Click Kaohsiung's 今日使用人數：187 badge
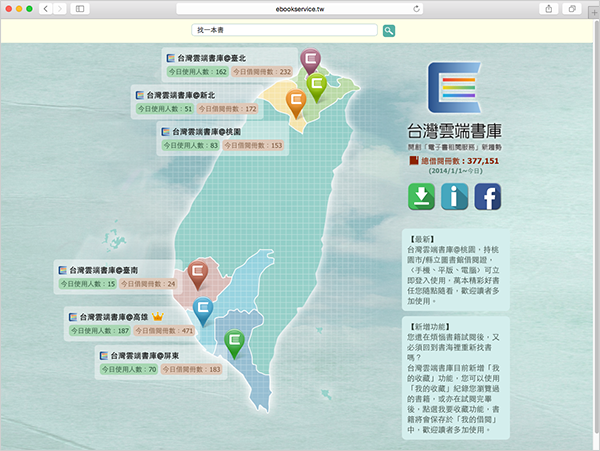600x451 pixels. tap(100, 331)
